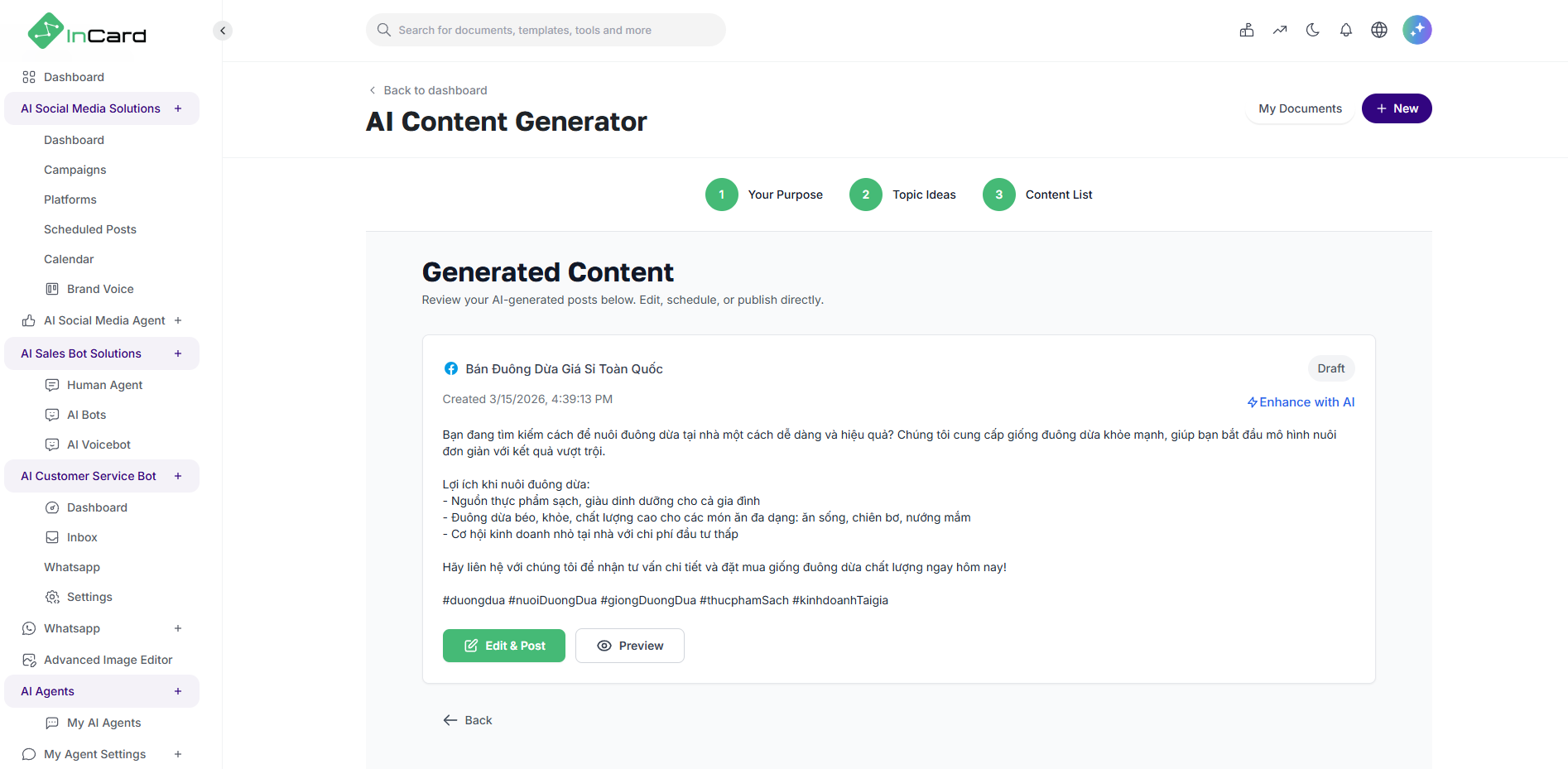
Task: Click the trending chart icon in header
Action: 1280,29
